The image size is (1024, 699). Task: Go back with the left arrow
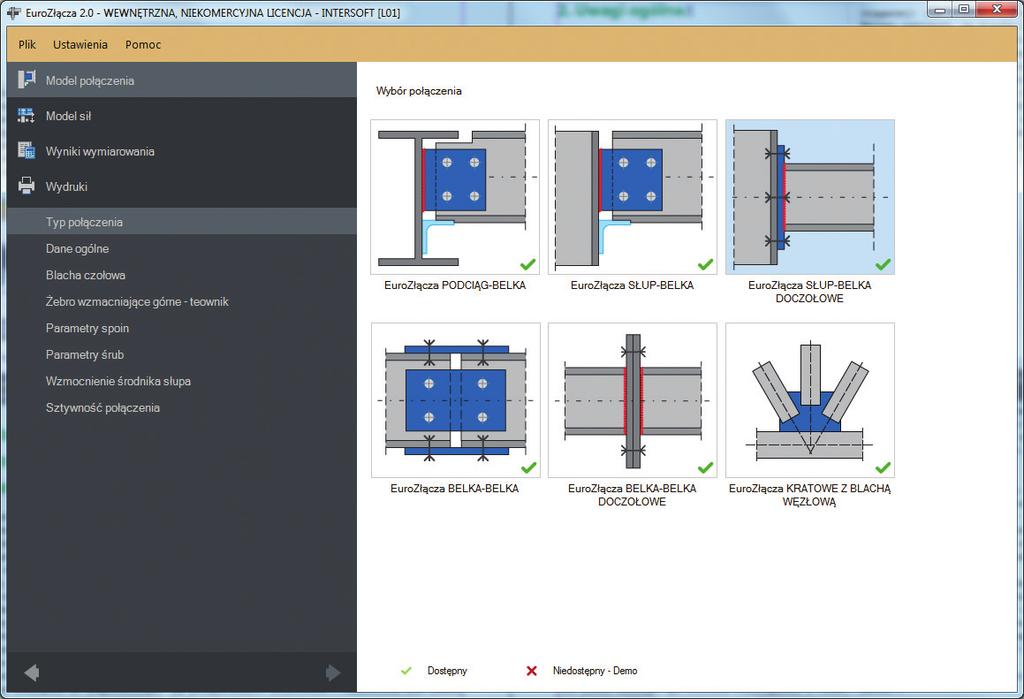pos(31,673)
